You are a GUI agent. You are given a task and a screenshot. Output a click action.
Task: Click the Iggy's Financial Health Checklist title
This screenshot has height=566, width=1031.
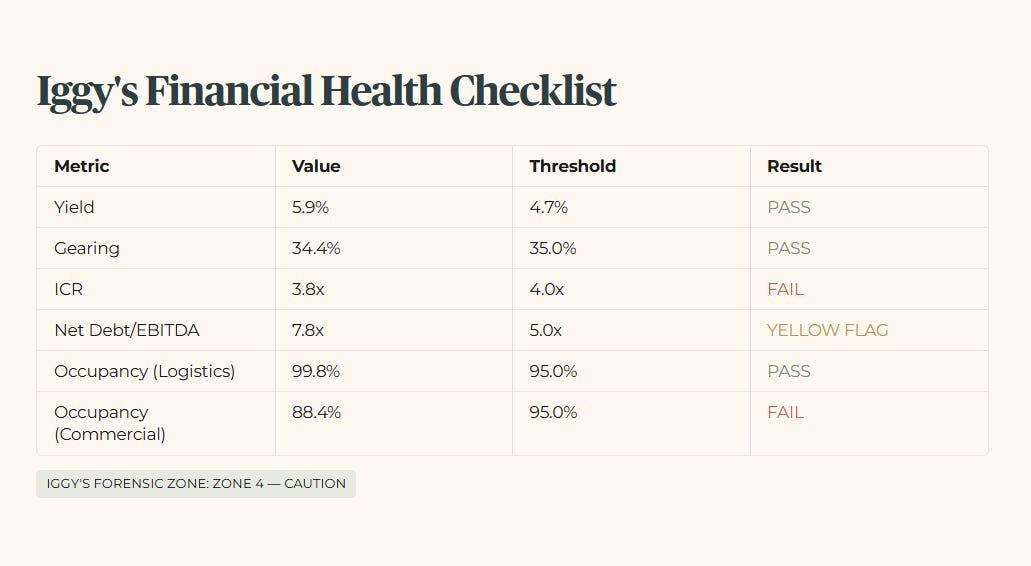pyautogui.click(x=326, y=91)
